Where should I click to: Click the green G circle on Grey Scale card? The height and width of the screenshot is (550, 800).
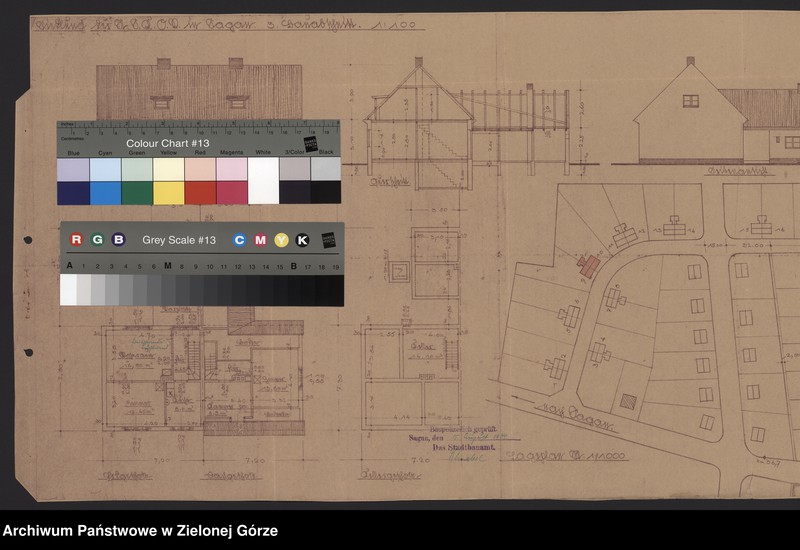pyautogui.click(x=97, y=239)
